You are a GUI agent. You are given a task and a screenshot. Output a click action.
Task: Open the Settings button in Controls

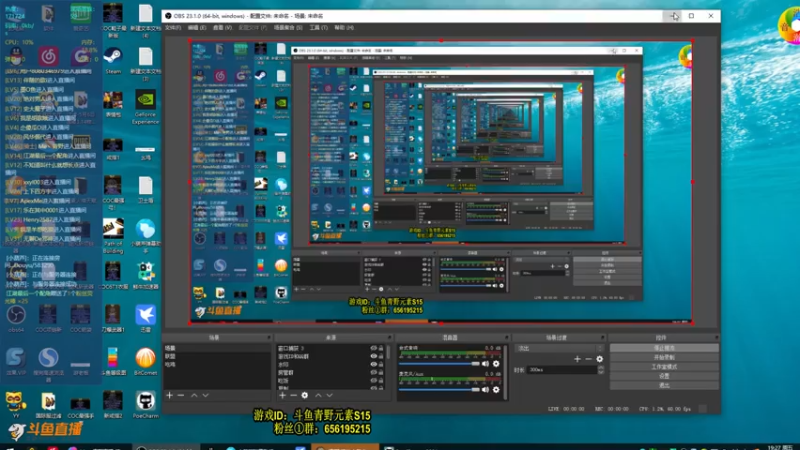tap(664, 376)
